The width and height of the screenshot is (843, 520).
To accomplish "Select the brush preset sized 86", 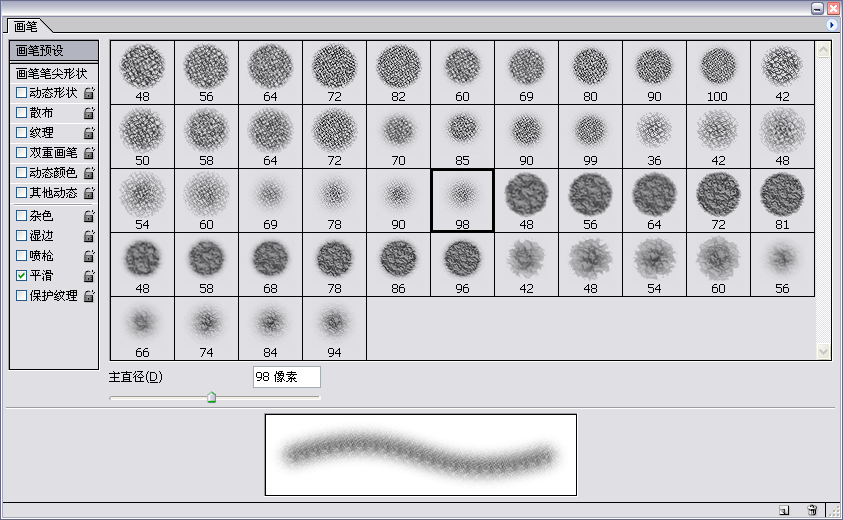I will (x=398, y=265).
